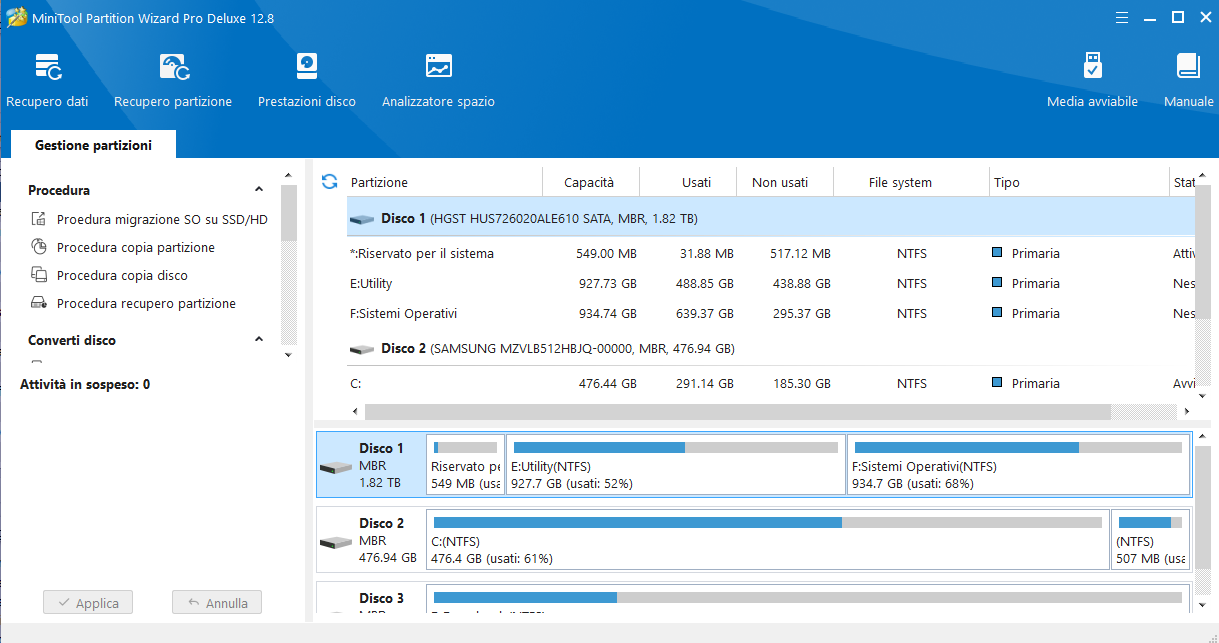Image resolution: width=1219 pixels, height=643 pixels.
Task: Click E:Utility(NTFS) block in disk map
Action: point(676,464)
